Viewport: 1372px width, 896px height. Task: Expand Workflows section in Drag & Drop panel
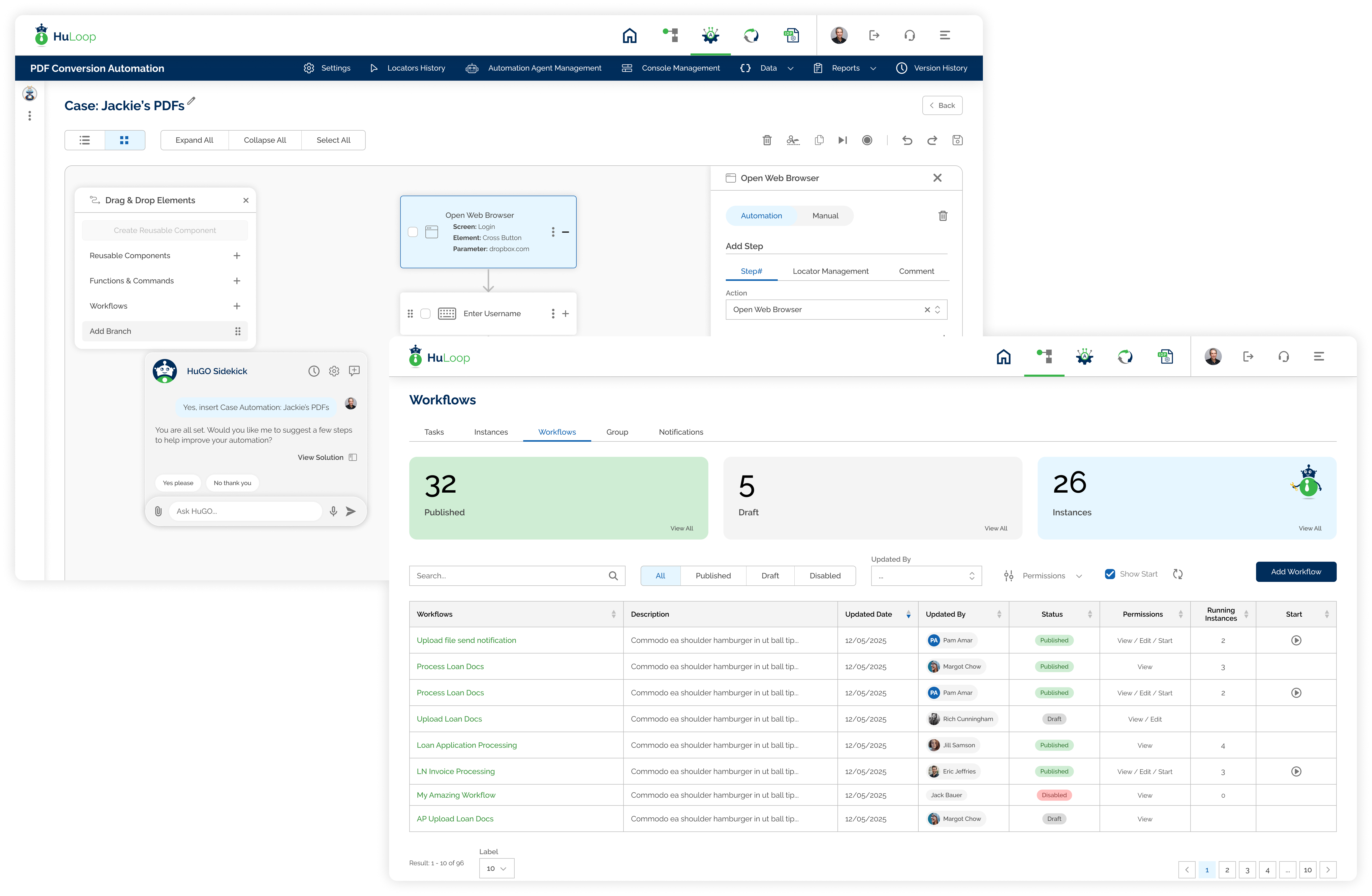coord(236,306)
